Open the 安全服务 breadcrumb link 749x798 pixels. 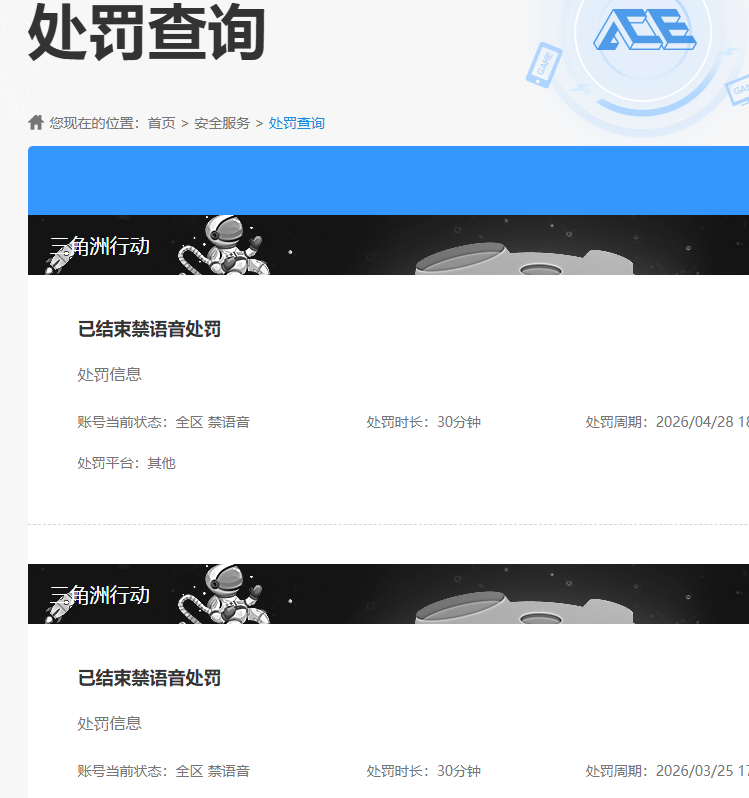222,123
